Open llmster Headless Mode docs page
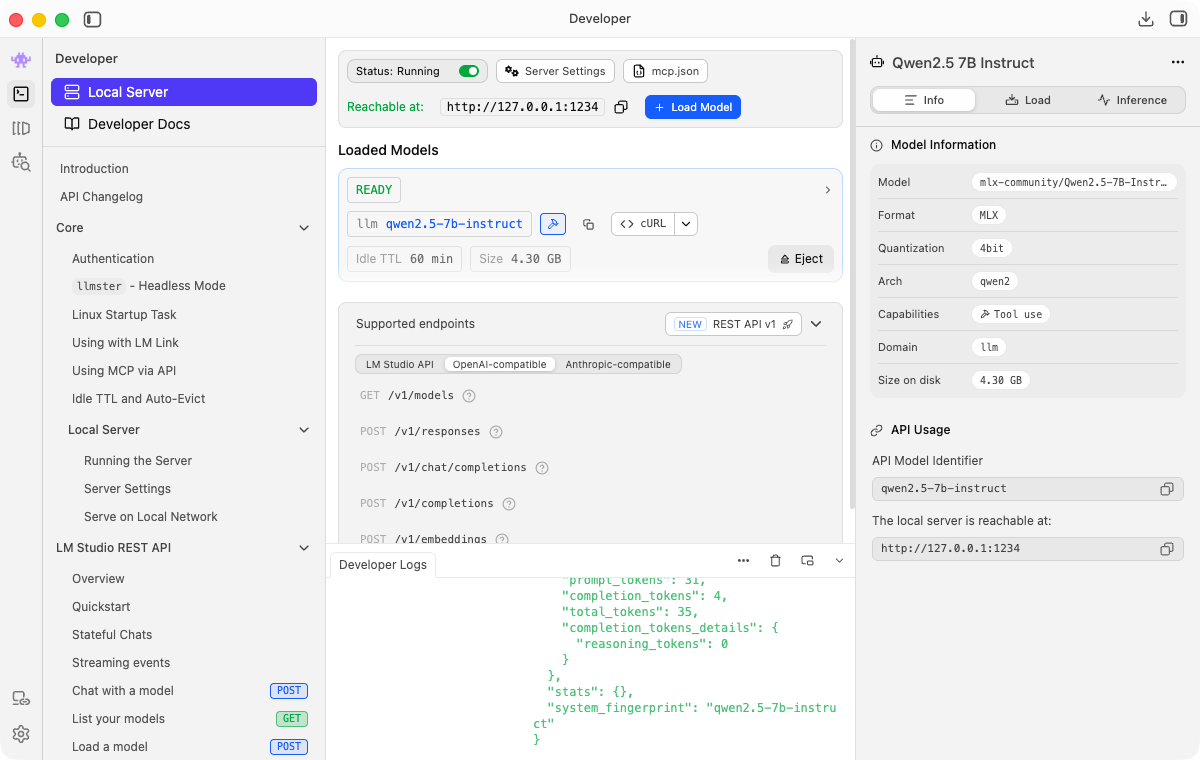 pyautogui.click(x=149, y=286)
